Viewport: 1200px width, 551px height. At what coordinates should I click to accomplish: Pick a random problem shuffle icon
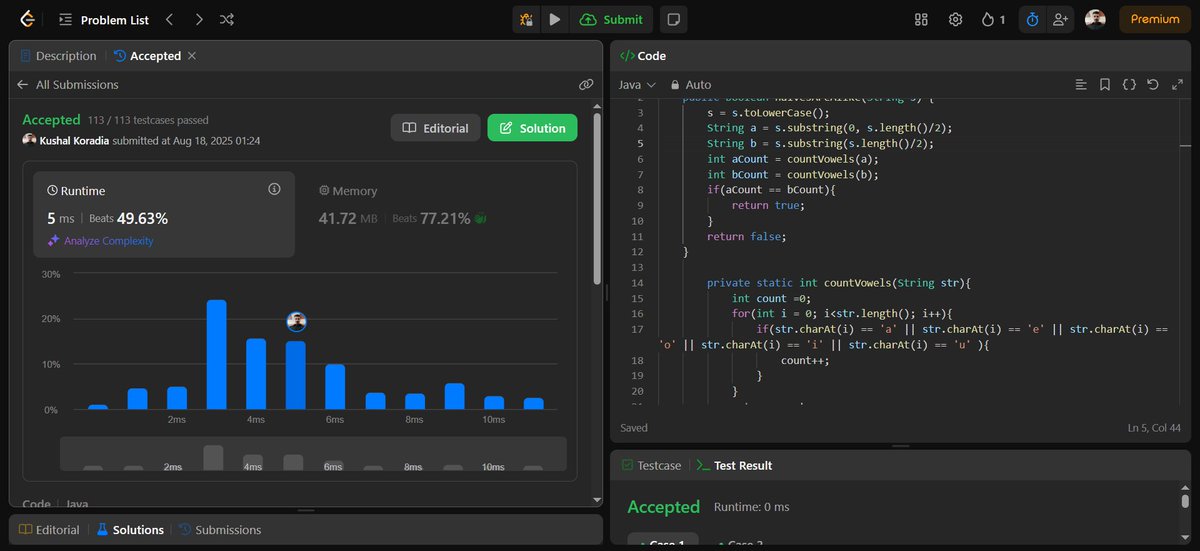(227, 19)
